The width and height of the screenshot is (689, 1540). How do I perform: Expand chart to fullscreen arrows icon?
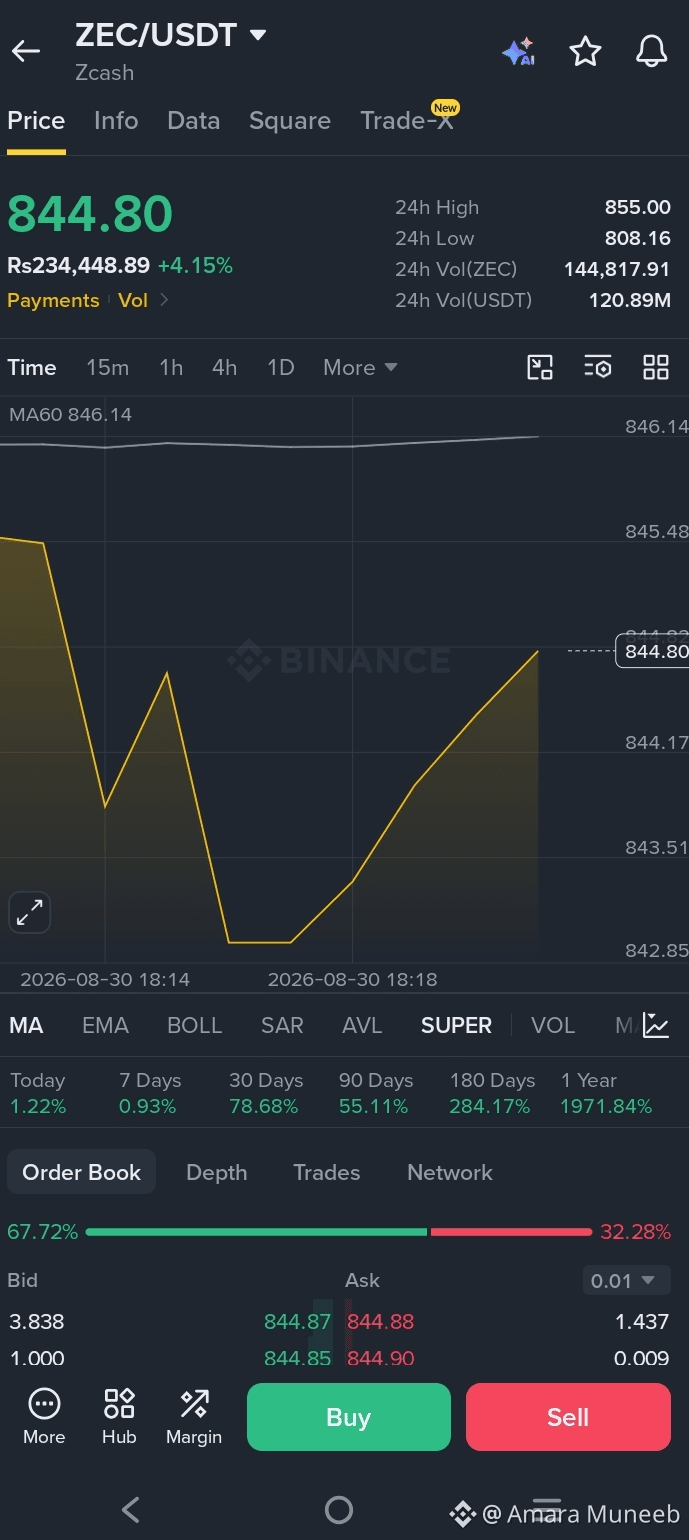coord(29,912)
